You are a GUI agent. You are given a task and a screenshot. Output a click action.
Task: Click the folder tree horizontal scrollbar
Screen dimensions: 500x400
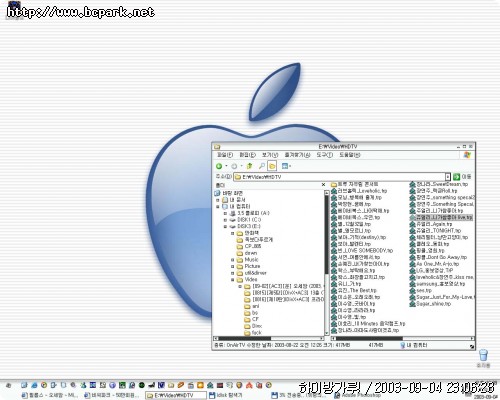coord(269,338)
